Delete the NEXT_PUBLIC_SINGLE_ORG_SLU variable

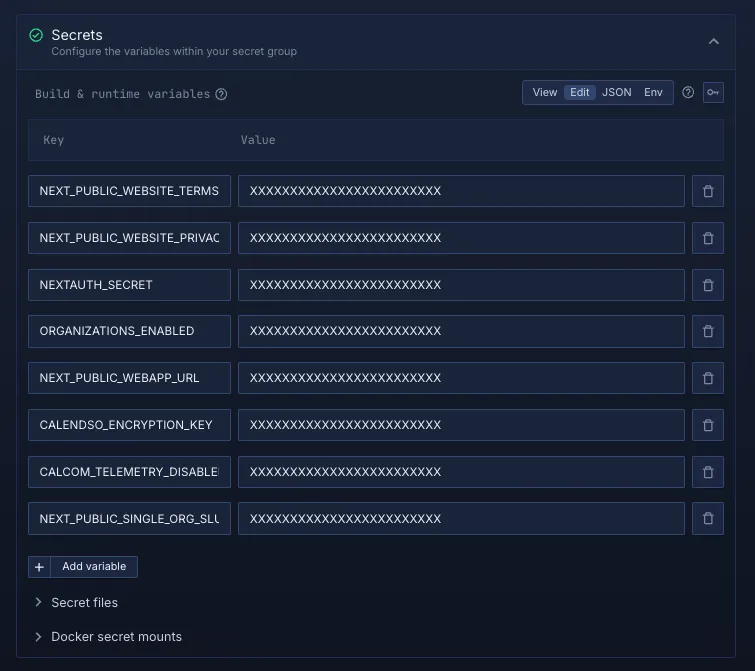(707, 518)
